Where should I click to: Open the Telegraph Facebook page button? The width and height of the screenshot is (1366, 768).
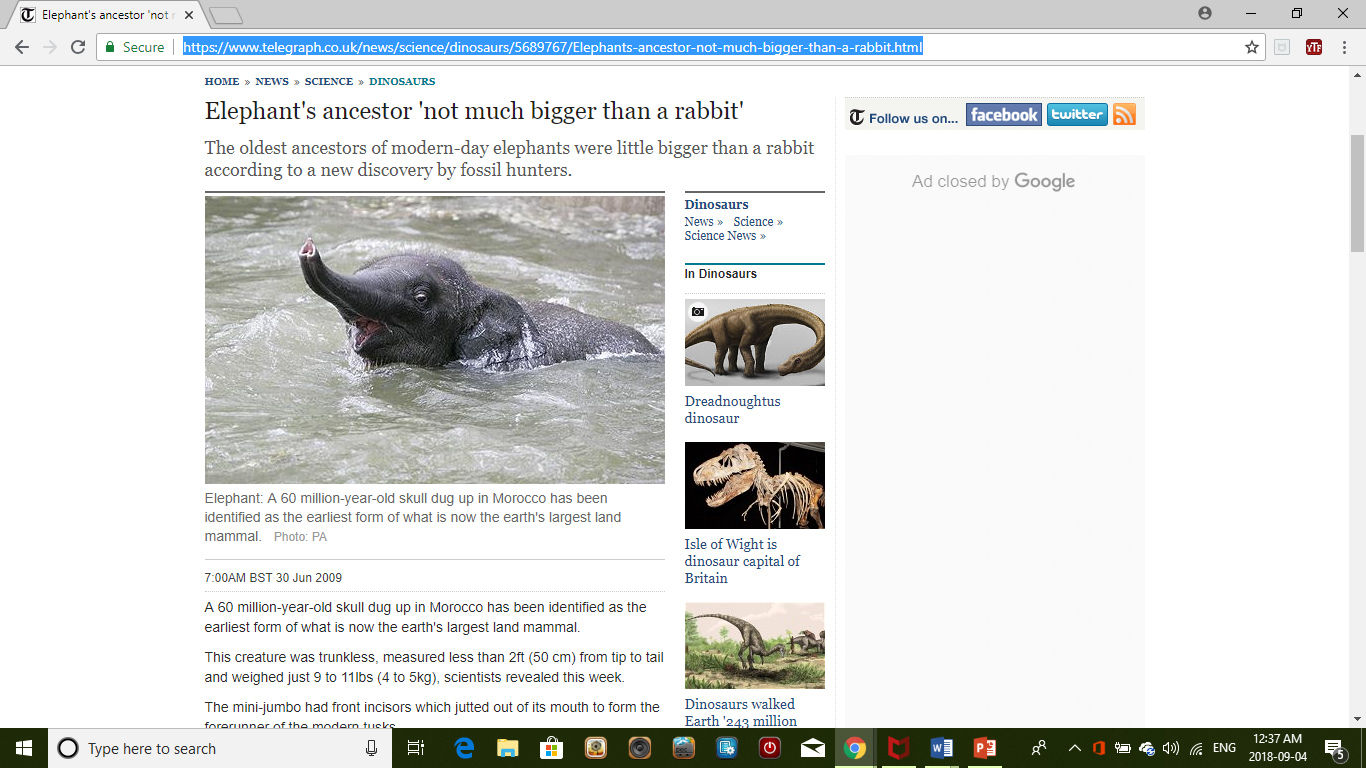[x=1003, y=115]
